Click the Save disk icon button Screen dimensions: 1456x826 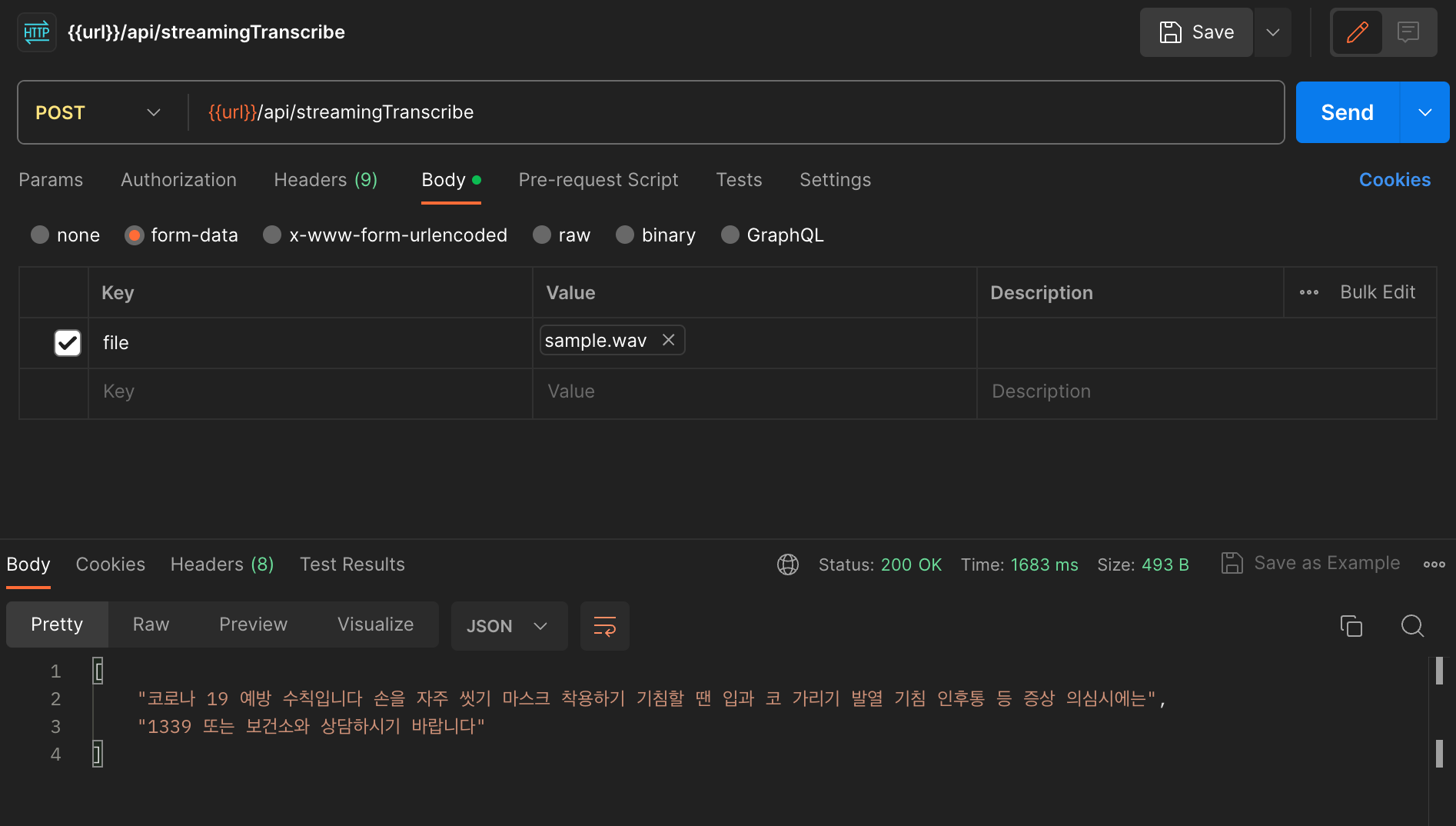pyautogui.click(x=1196, y=32)
